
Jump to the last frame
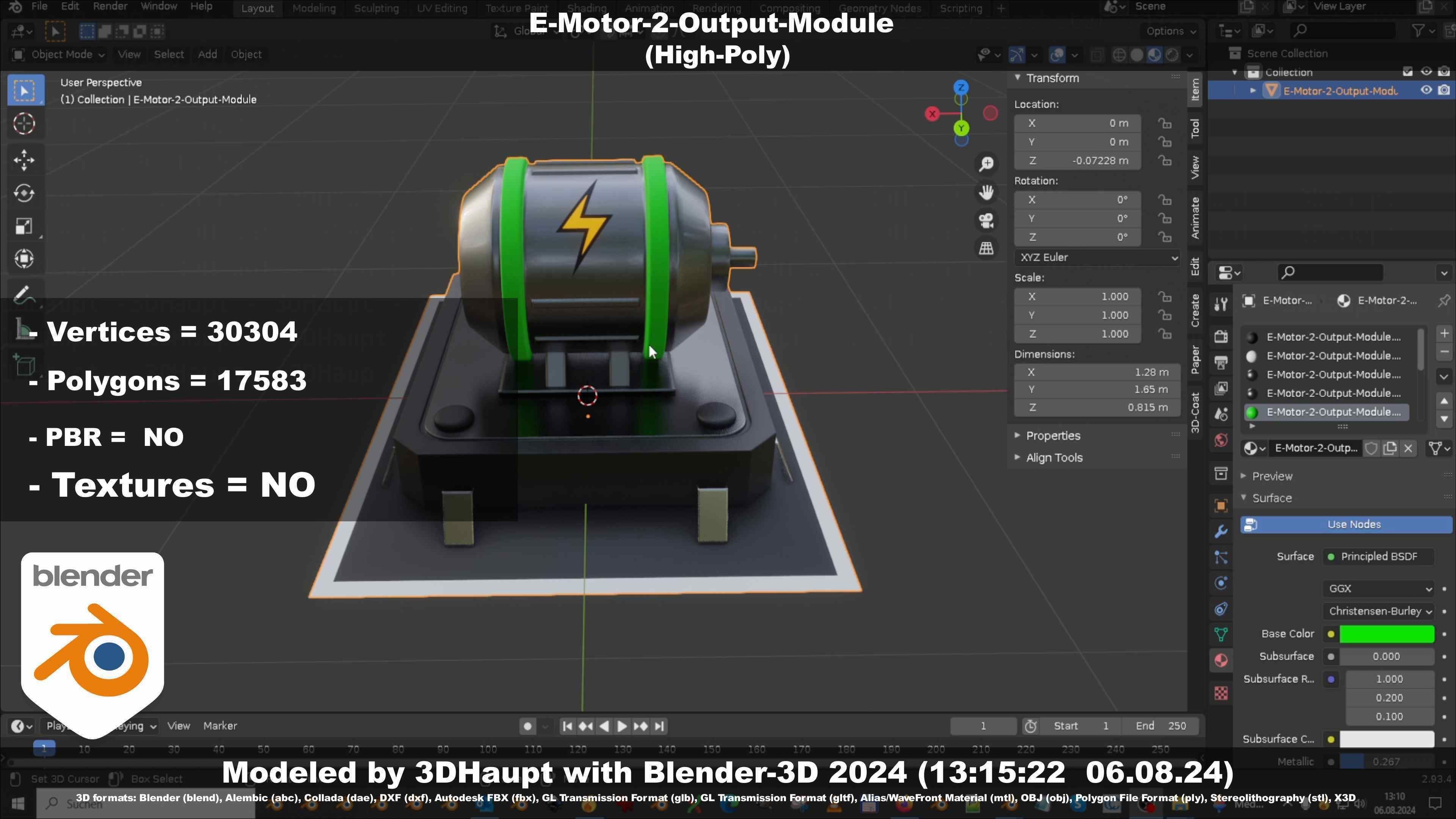[659, 726]
